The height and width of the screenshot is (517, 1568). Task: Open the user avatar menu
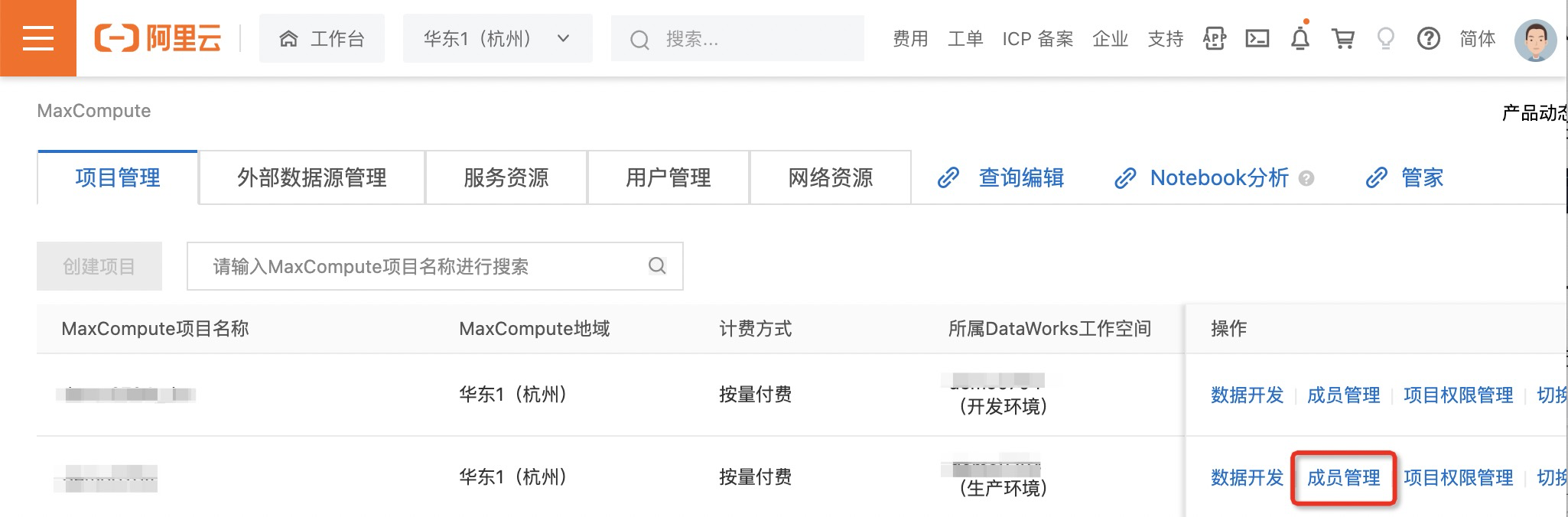1536,40
